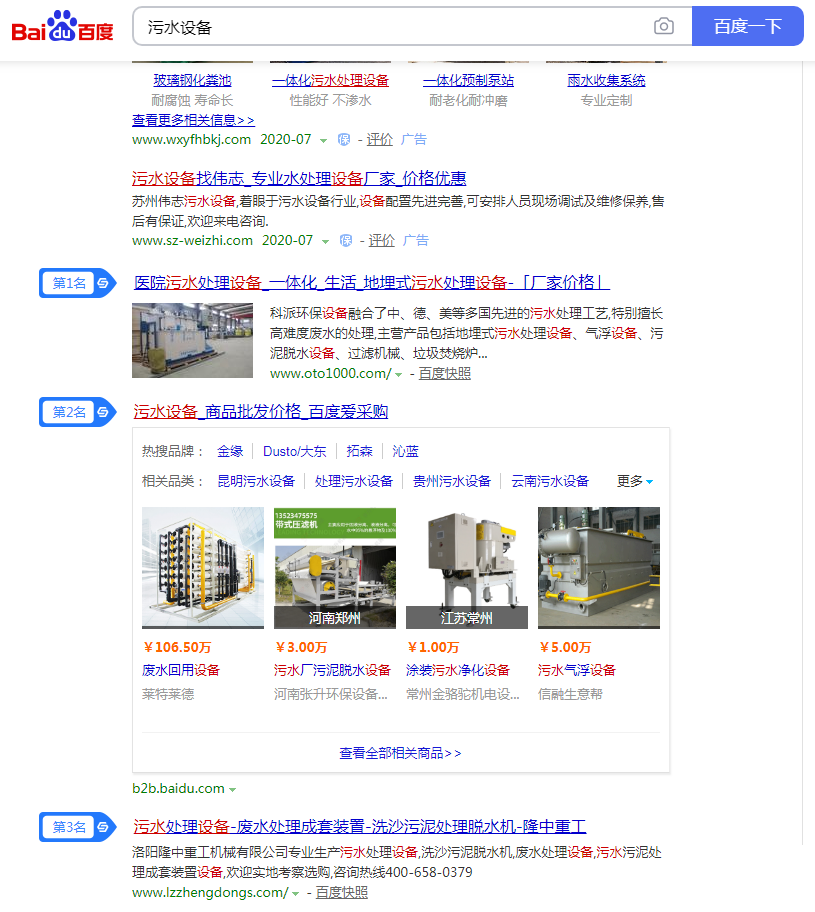Expand dropdown next to www.lzzhengdongs.com
Image resolution: width=815 pixels, height=912 pixels.
[x=296, y=893]
